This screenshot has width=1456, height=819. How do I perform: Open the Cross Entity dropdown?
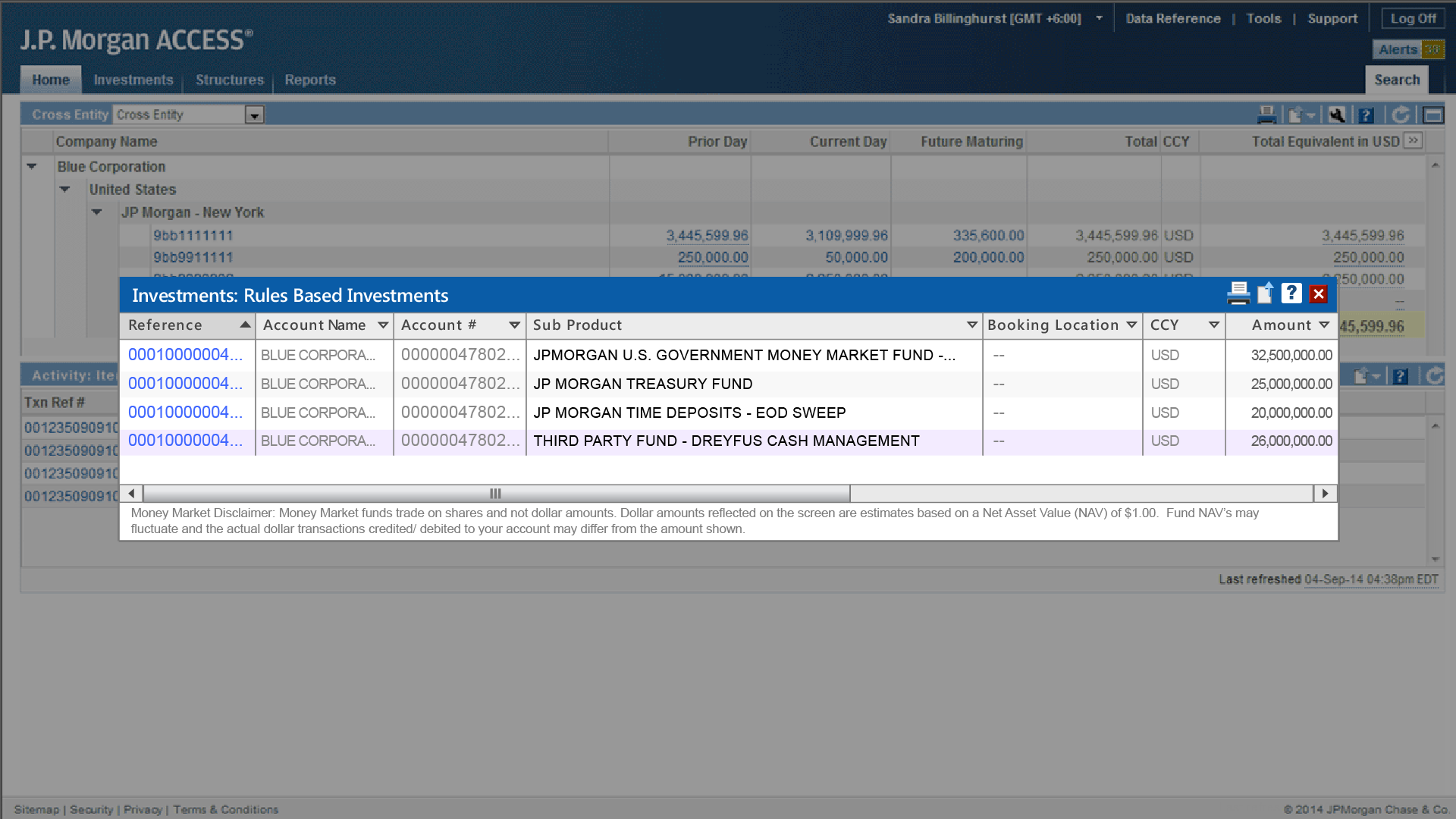(x=254, y=115)
